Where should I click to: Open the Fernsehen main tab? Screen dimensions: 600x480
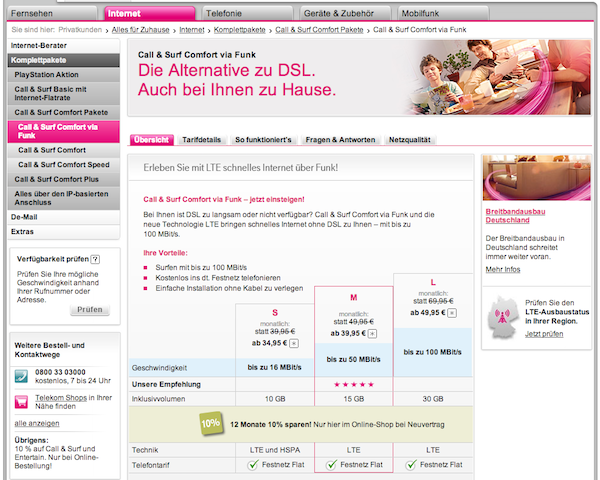[x=52, y=13]
